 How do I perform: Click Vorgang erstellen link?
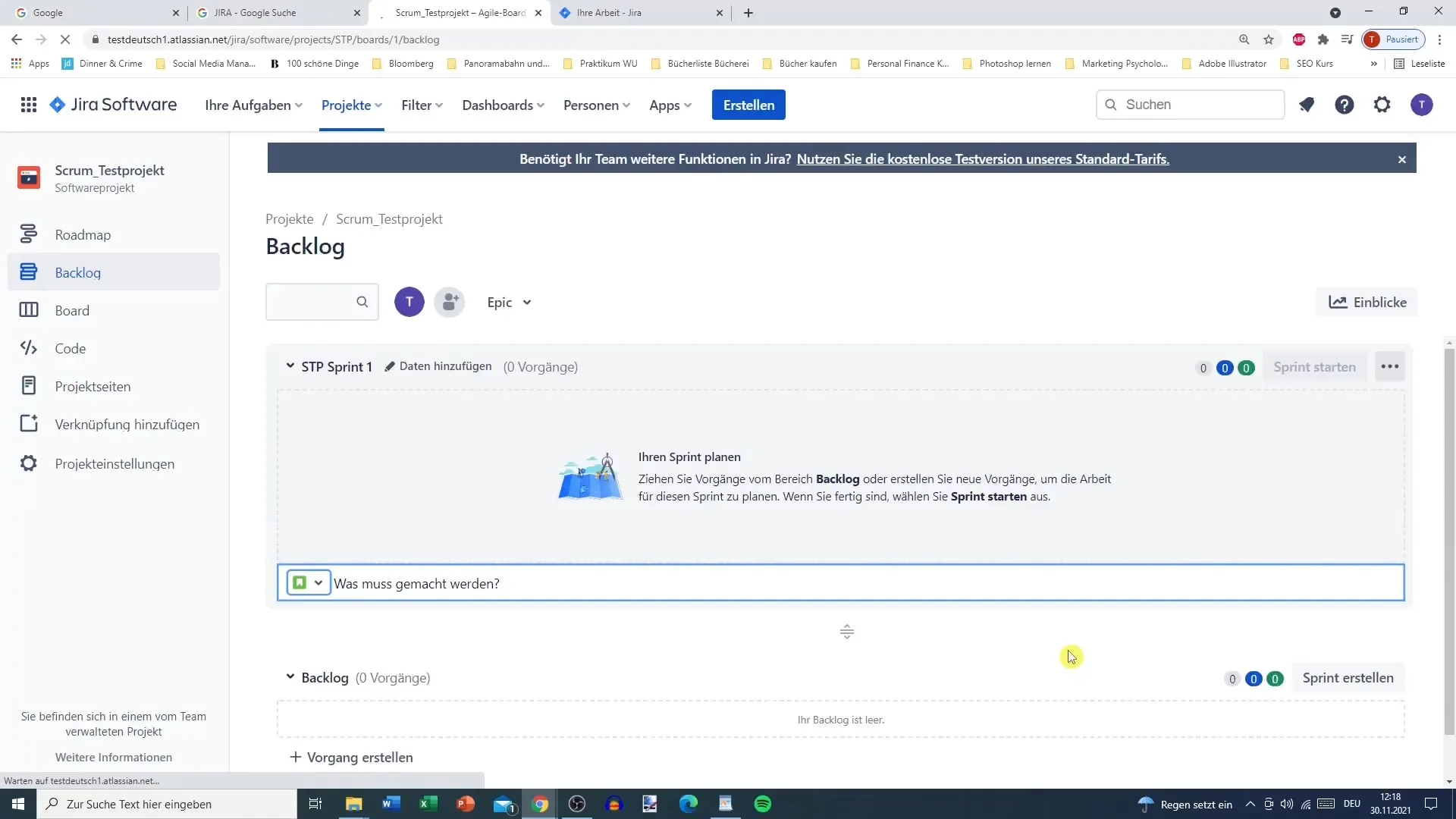tap(351, 757)
